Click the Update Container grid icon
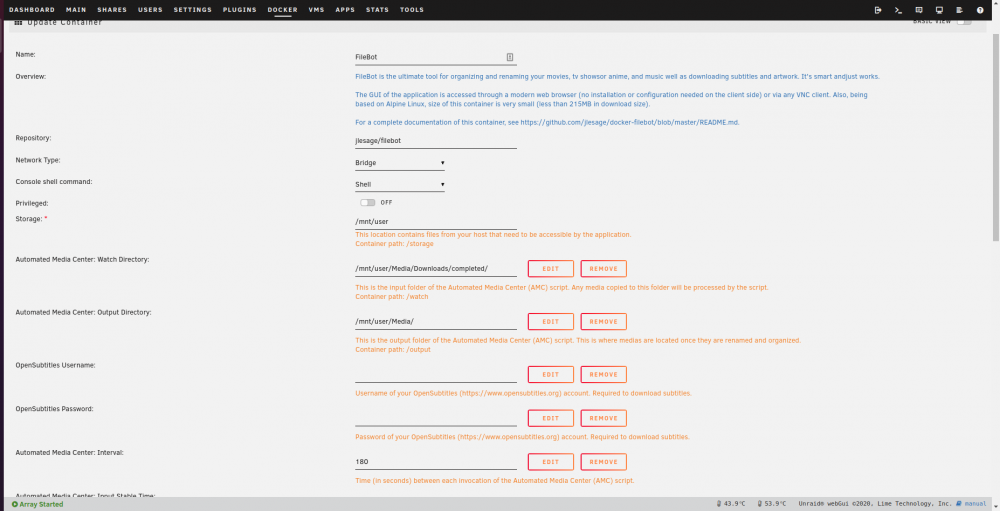Viewport: 1000px width, 511px height. coord(18,22)
